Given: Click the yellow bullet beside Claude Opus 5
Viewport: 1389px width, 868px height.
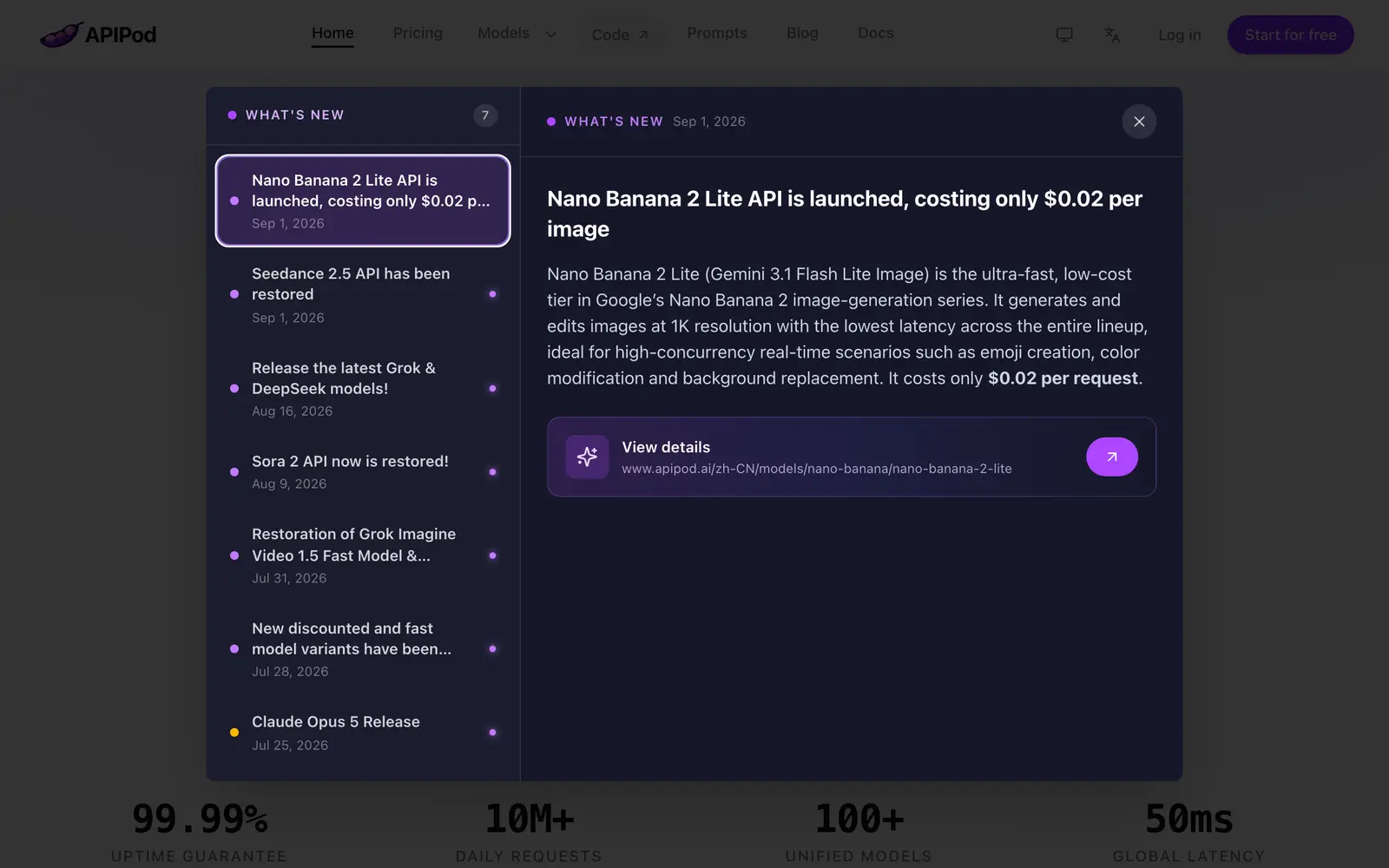Looking at the screenshot, I should (234, 733).
